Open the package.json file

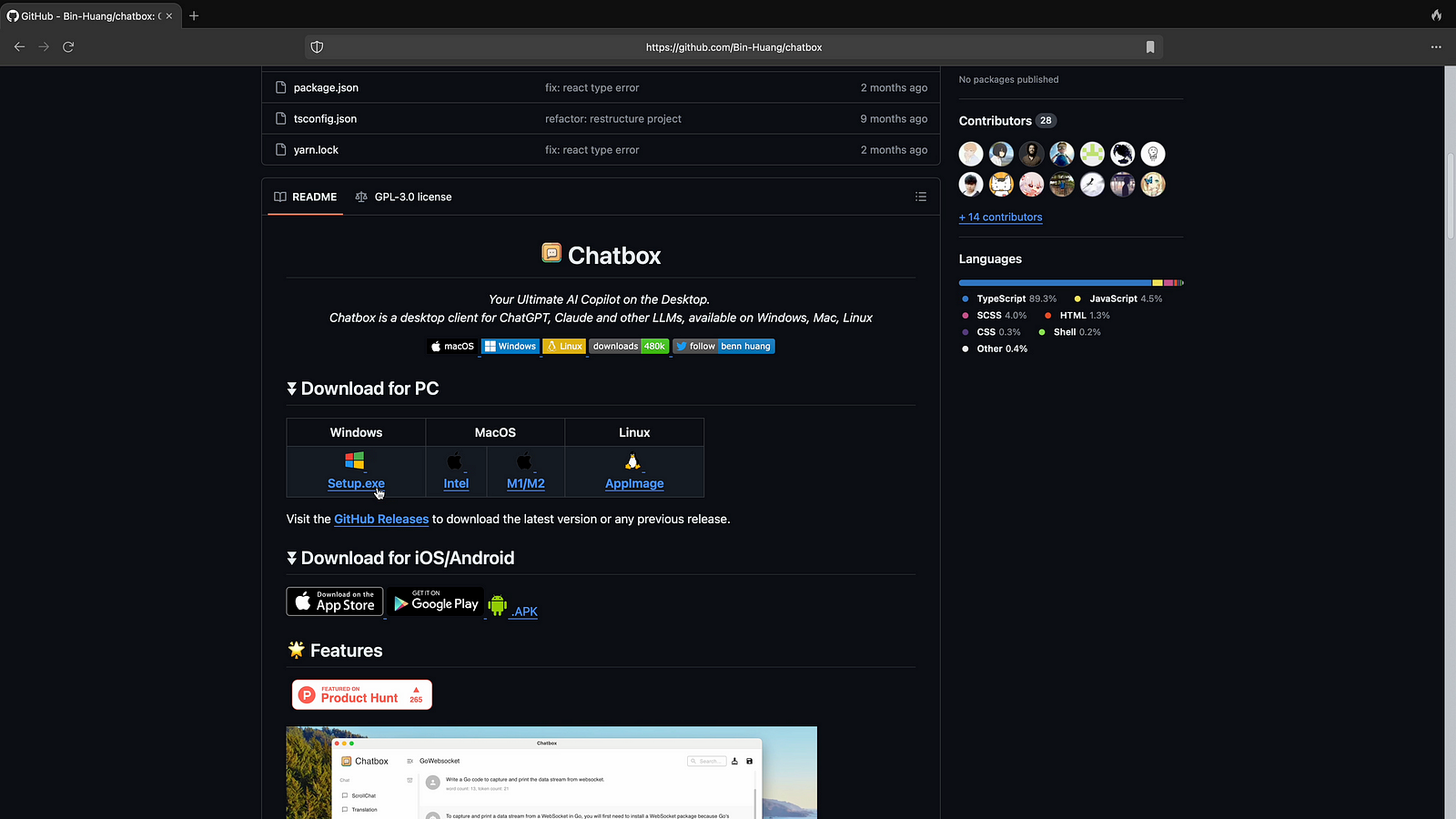tap(326, 87)
